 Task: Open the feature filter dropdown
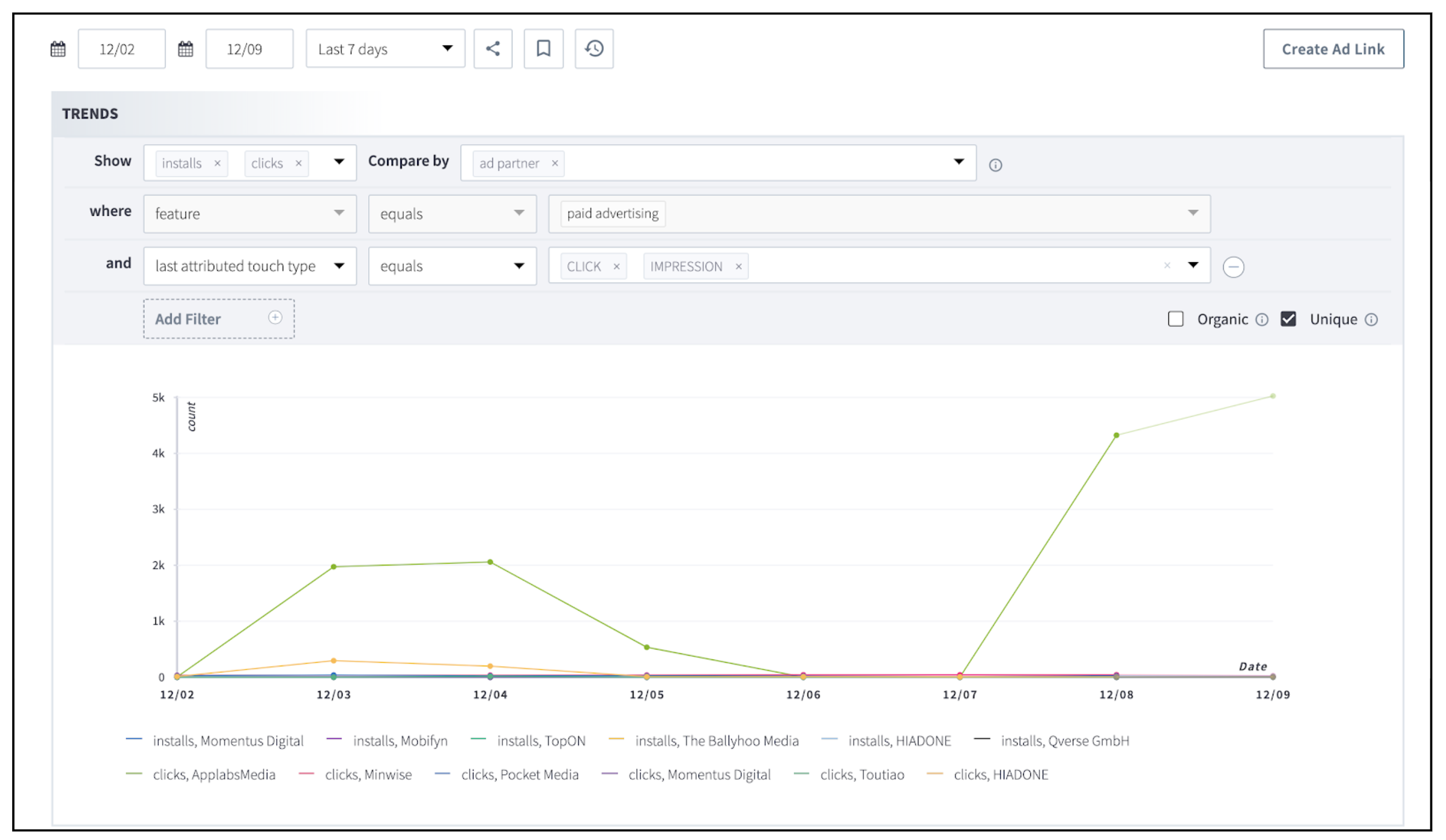coord(250,214)
